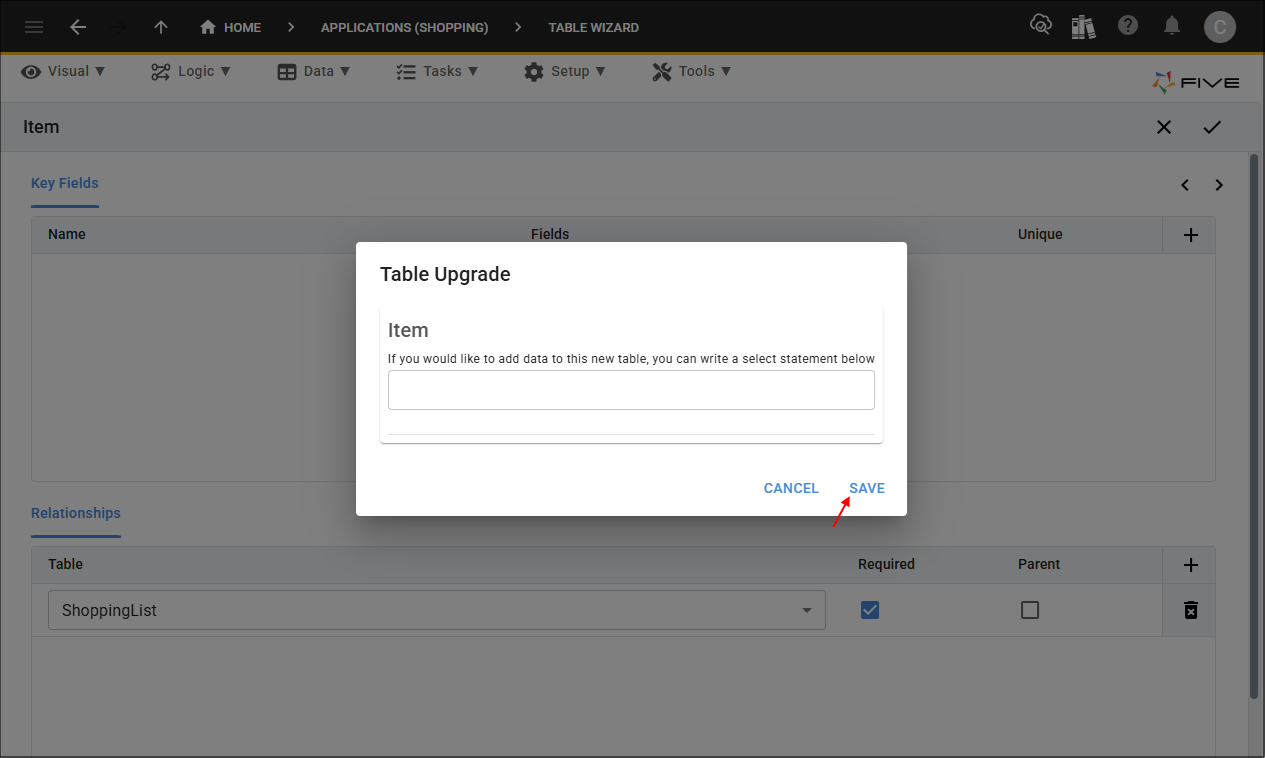Expand the Logic menu
The height and width of the screenshot is (758, 1265).
point(191,71)
